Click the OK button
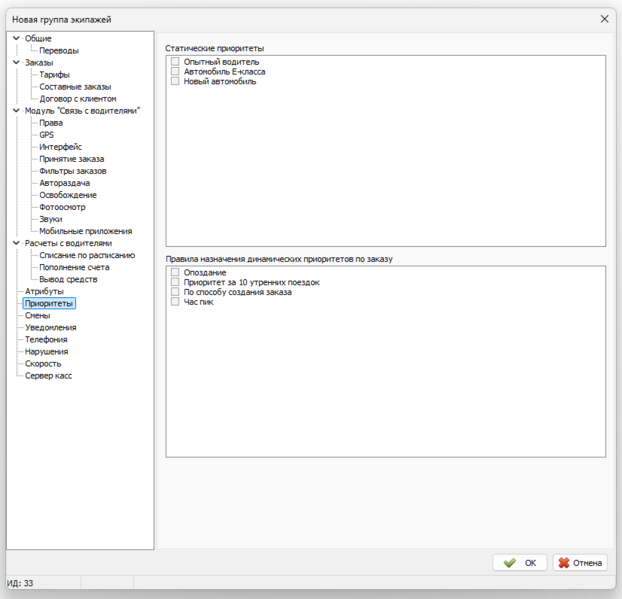622x599 pixels. (x=520, y=563)
